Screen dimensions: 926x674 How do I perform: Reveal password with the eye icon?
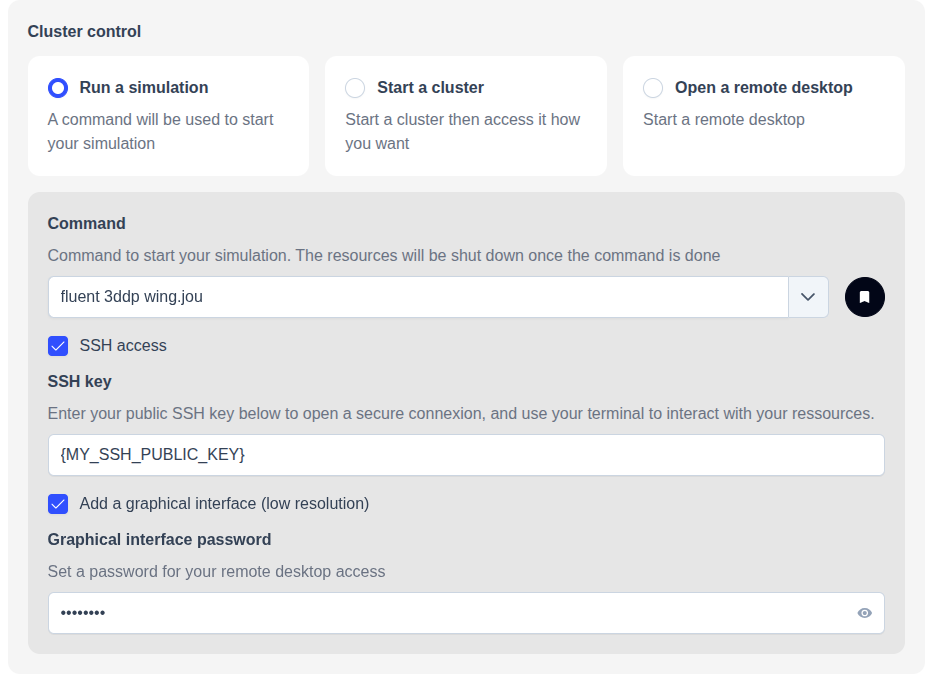coord(865,613)
